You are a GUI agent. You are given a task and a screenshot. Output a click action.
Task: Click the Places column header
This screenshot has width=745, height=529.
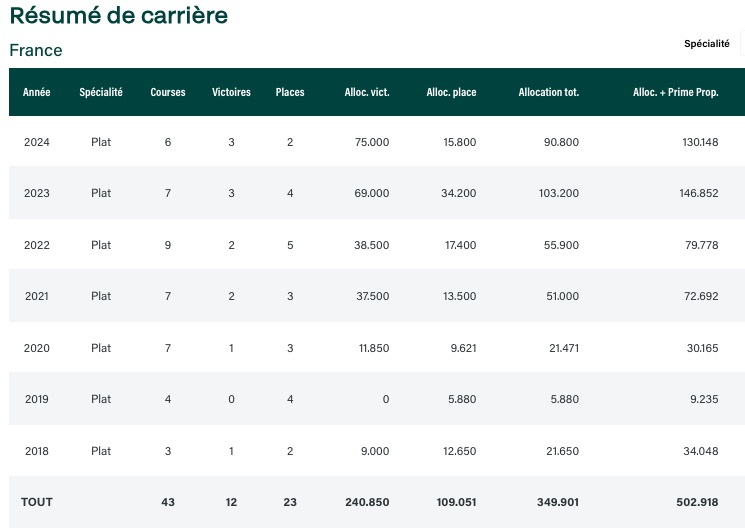click(290, 92)
